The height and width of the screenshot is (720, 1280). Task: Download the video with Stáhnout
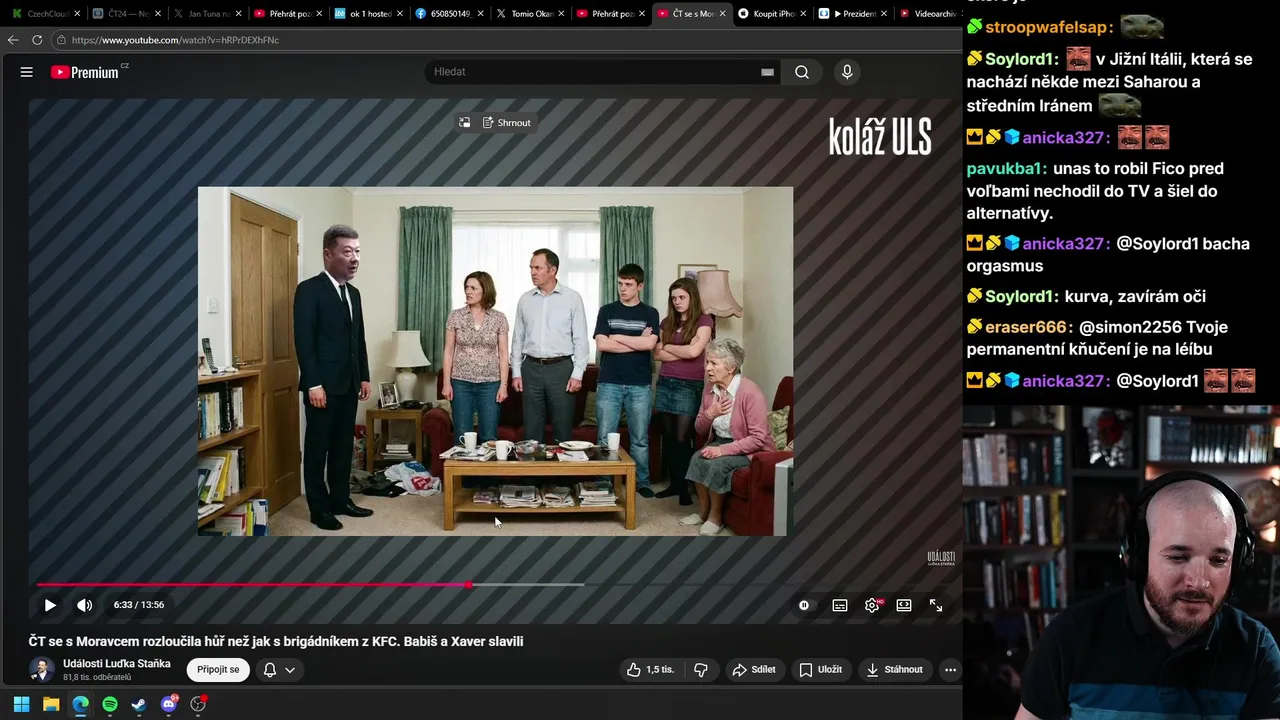pyautogui.click(x=894, y=670)
